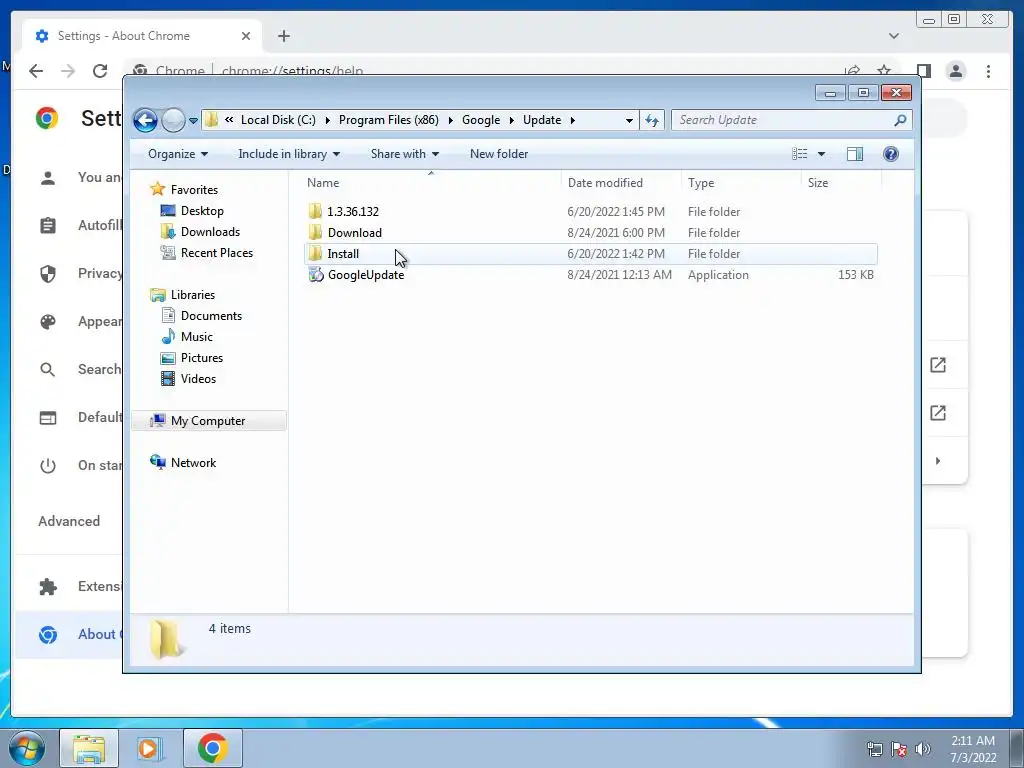The height and width of the screenshot is (768, 1024).
Task: Select Google in the breadcrumb path
Action: (481, 120)
